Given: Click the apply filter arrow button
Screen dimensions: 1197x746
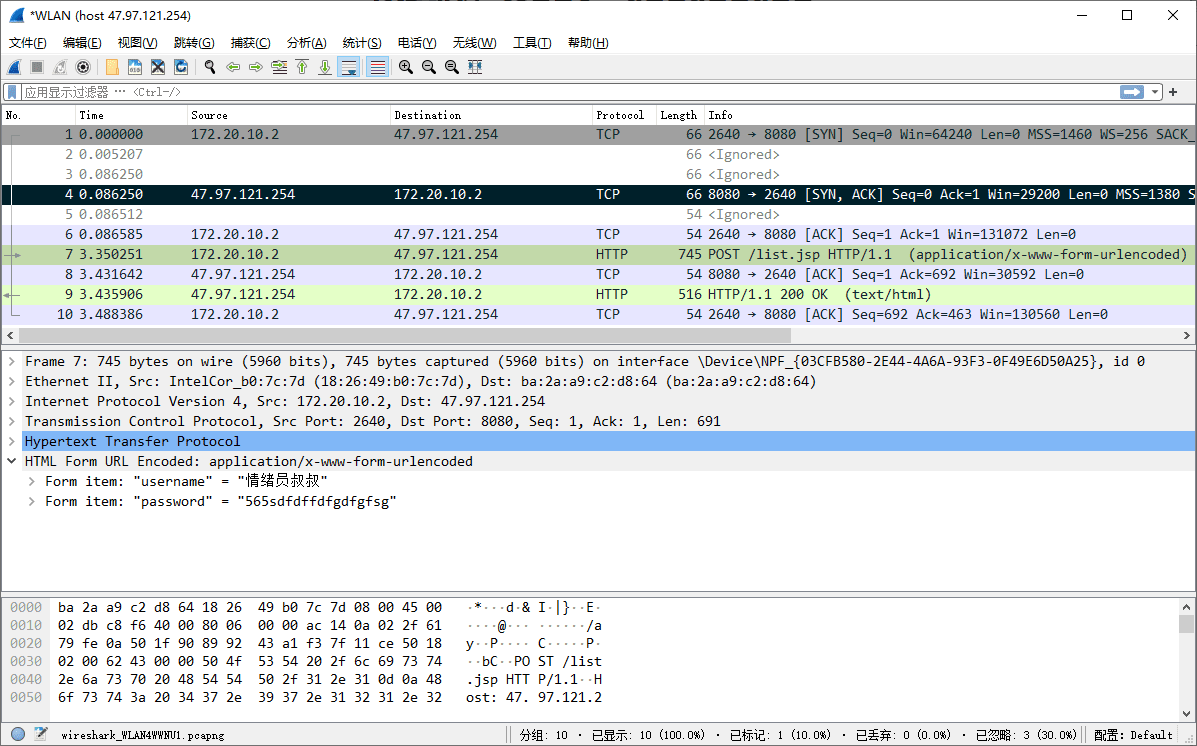Looking at the screenshot, I should [1132, 92].
